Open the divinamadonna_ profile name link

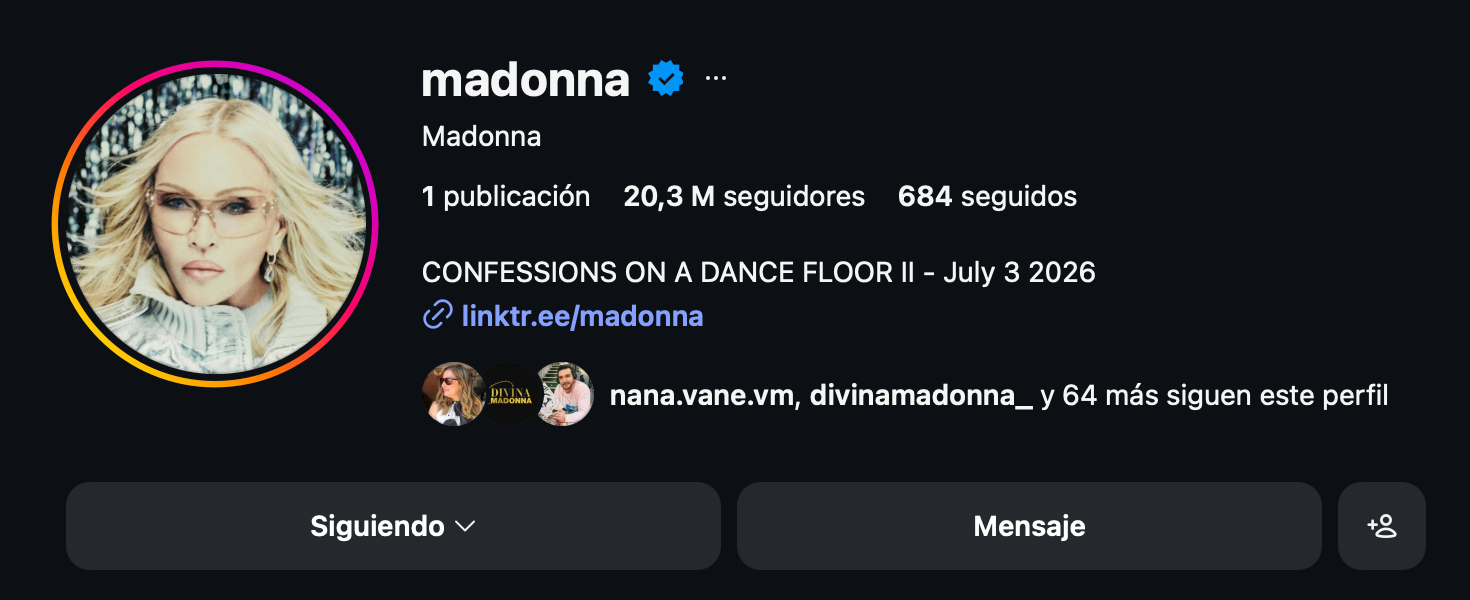tap(921, 396)
